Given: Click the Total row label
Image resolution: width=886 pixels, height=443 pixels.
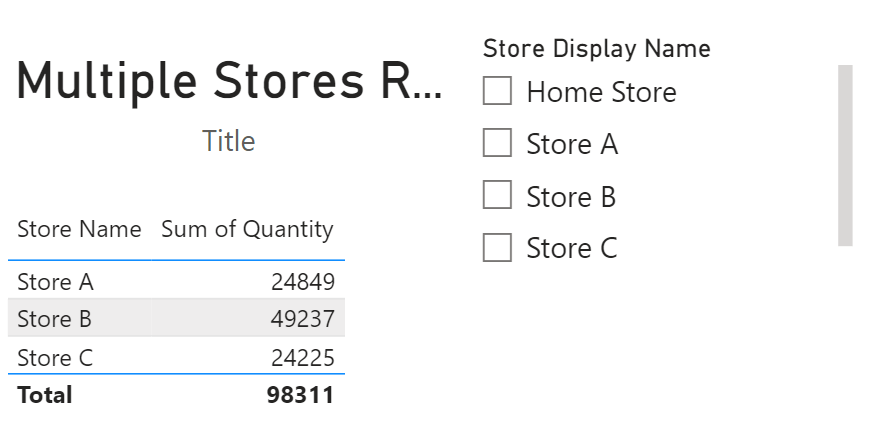Looking at the screenshot, I should tap(45, 395).
